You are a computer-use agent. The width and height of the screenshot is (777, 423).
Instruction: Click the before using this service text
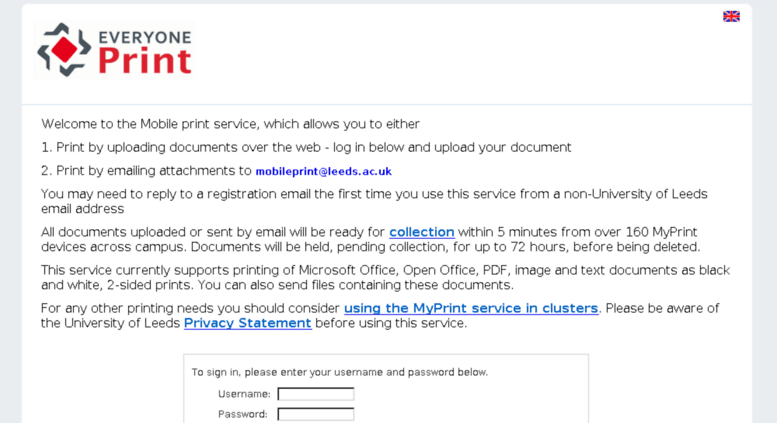391,323
